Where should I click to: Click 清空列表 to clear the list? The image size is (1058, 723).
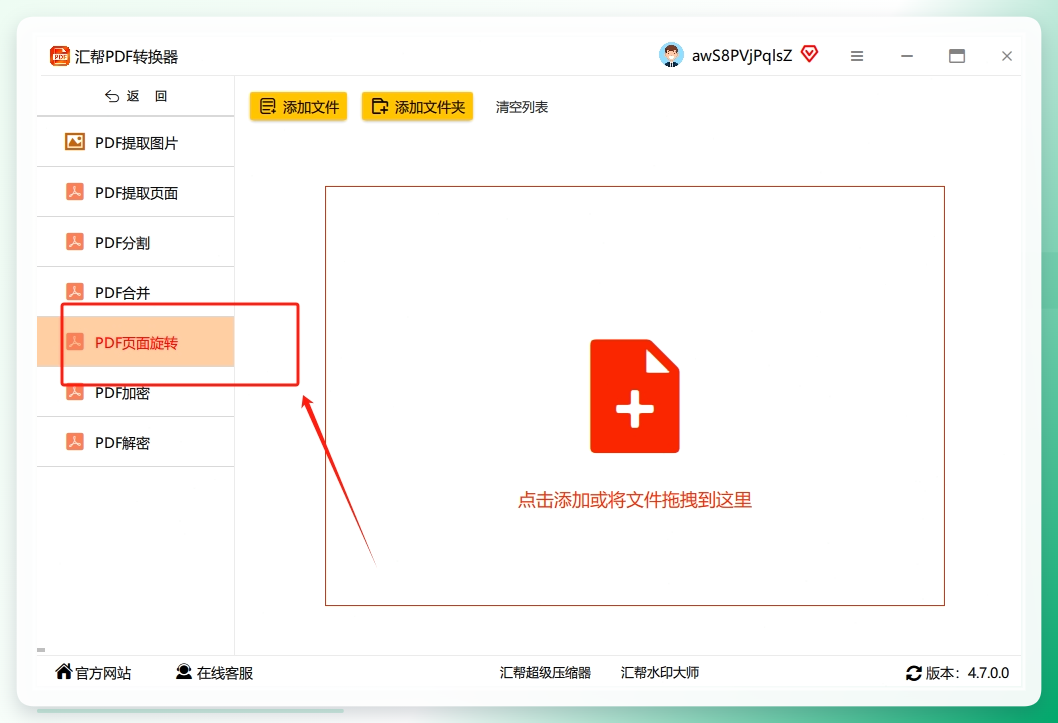522,107
